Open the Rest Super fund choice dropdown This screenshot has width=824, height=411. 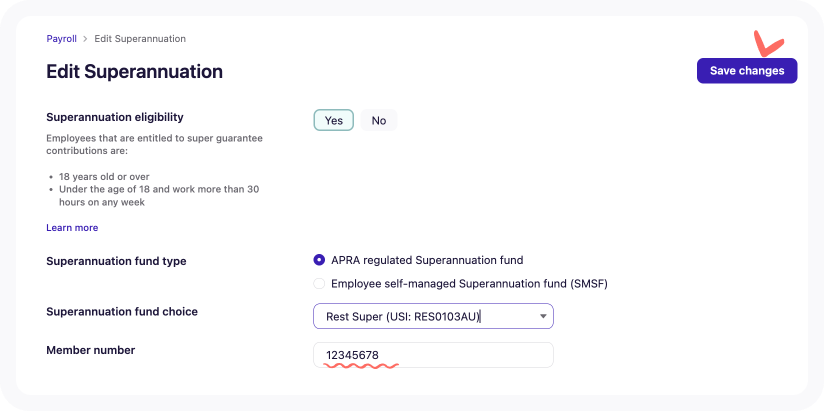point(433,316)
